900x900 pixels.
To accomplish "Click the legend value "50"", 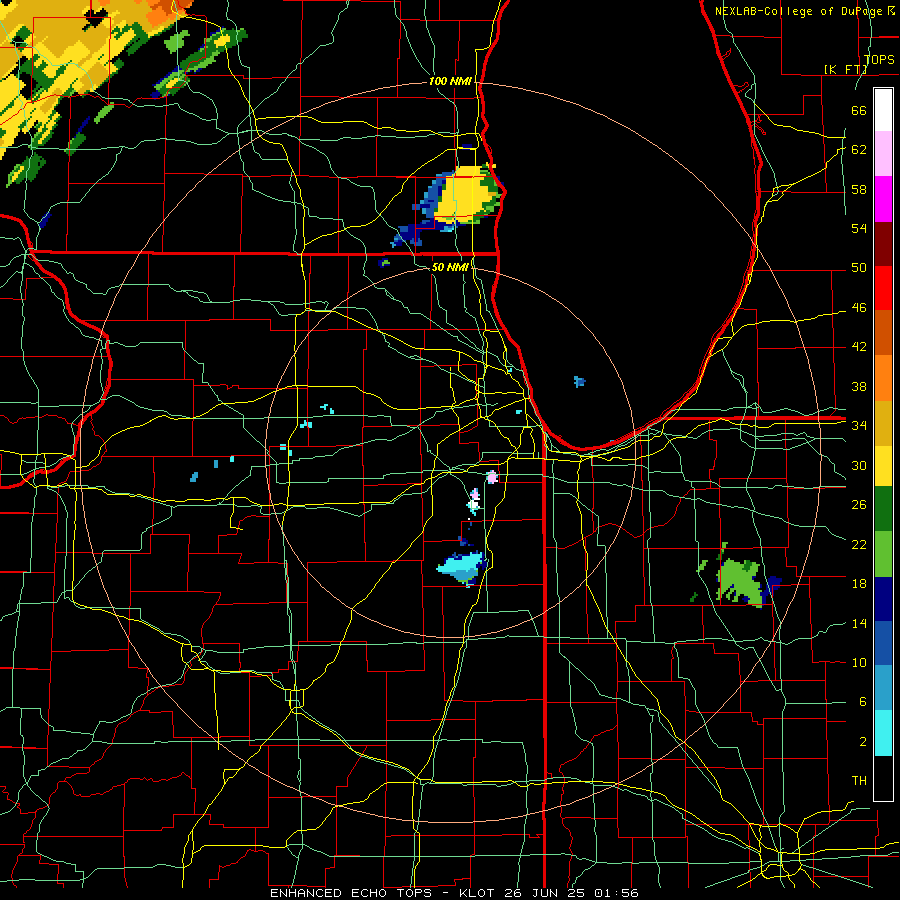I will [x=859, y=267].
